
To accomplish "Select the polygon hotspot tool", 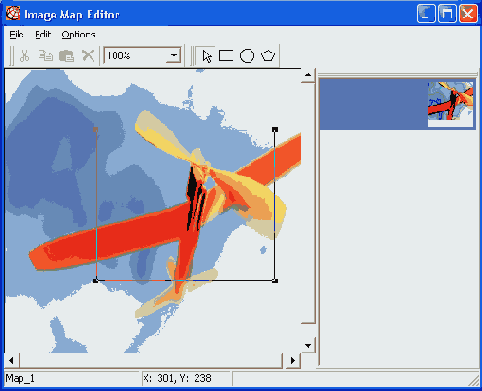I will pyautogui.click(x=268, y=56).
